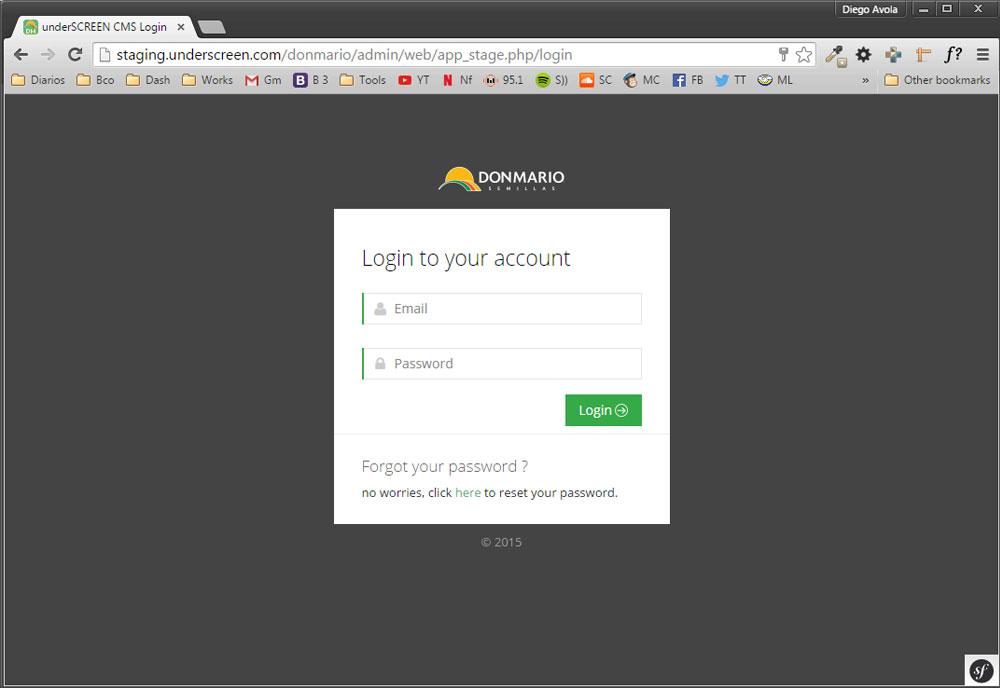
Task: Open a new browser tab
Action: 212,27
